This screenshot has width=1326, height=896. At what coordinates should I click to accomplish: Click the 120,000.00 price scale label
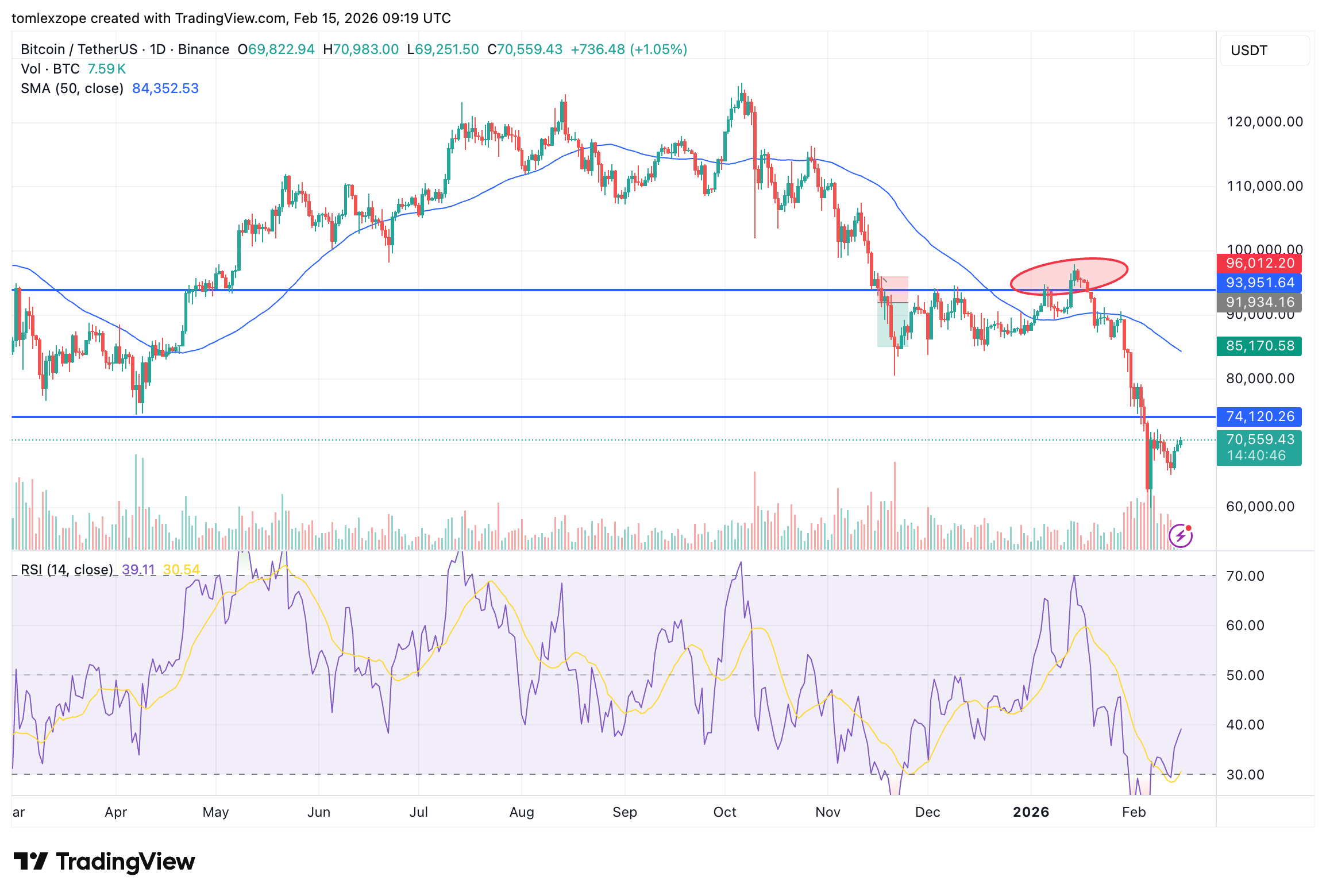(x=1265, y=122)
